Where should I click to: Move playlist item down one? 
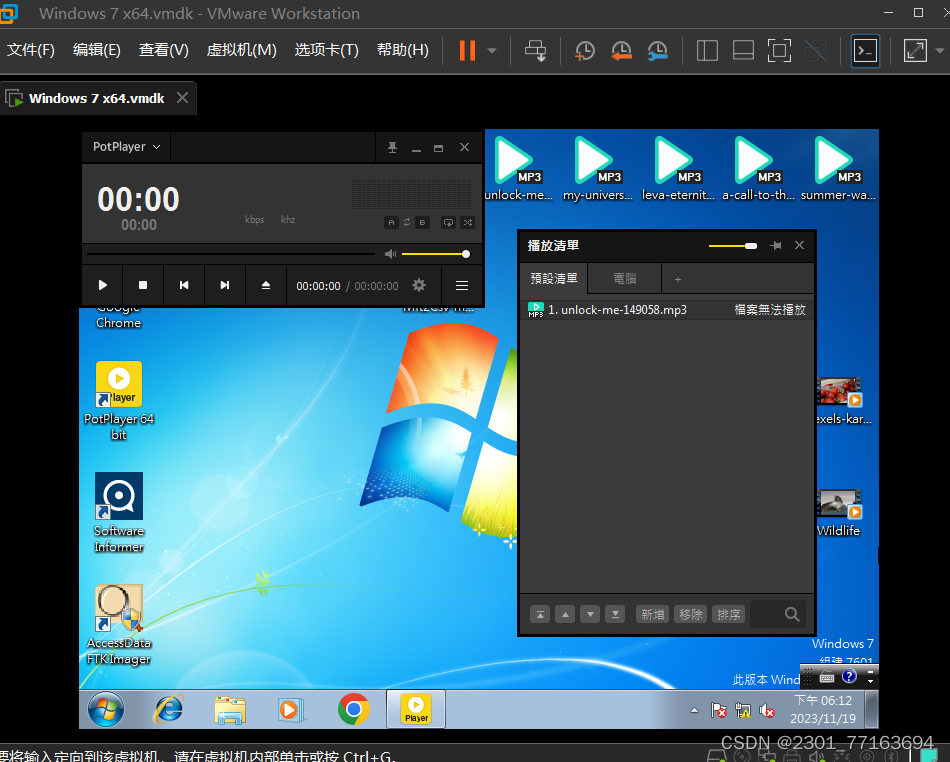[x=590, y=614]
